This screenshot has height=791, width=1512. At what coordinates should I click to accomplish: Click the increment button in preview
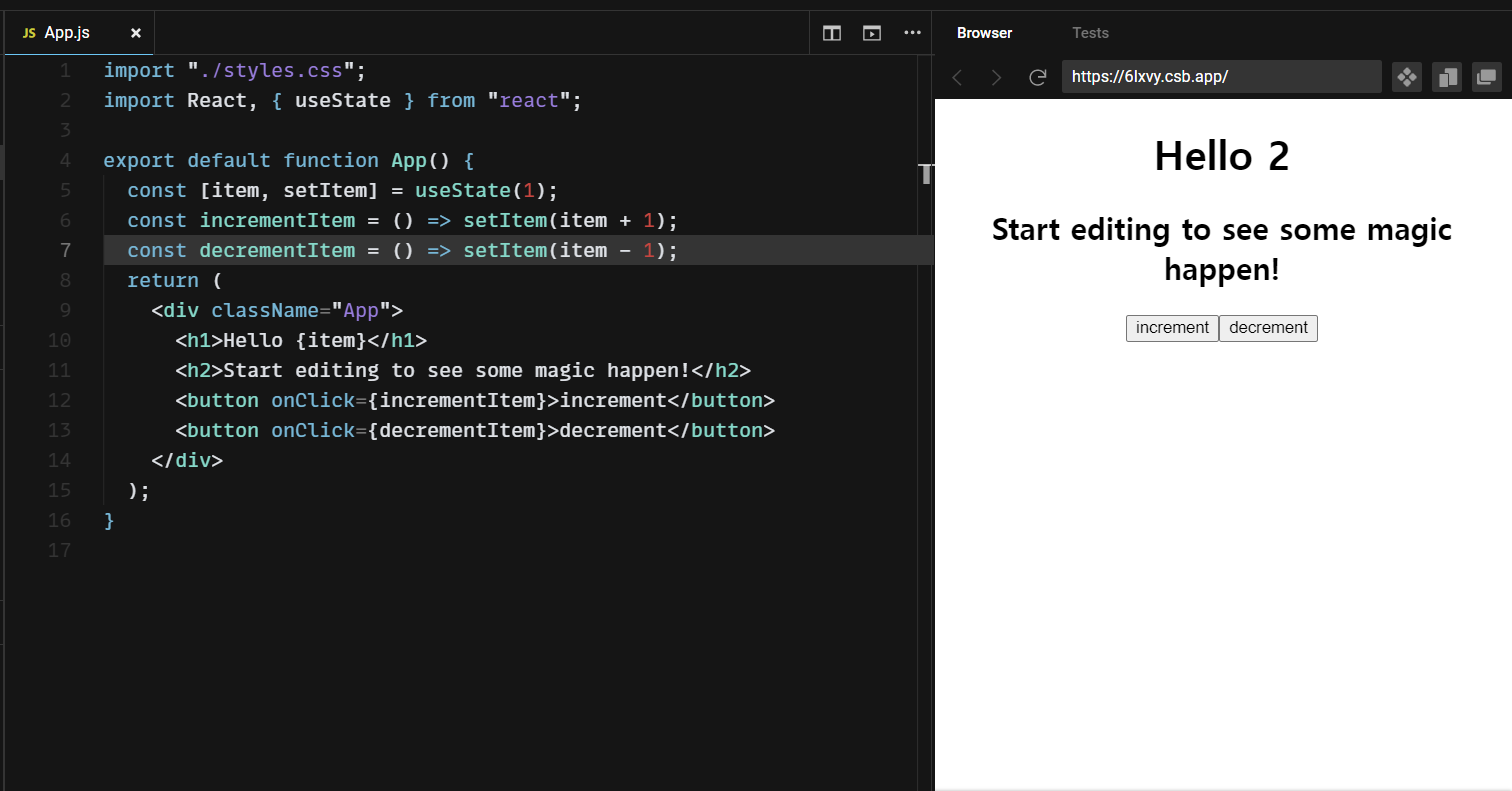[x=1172, y=328]
